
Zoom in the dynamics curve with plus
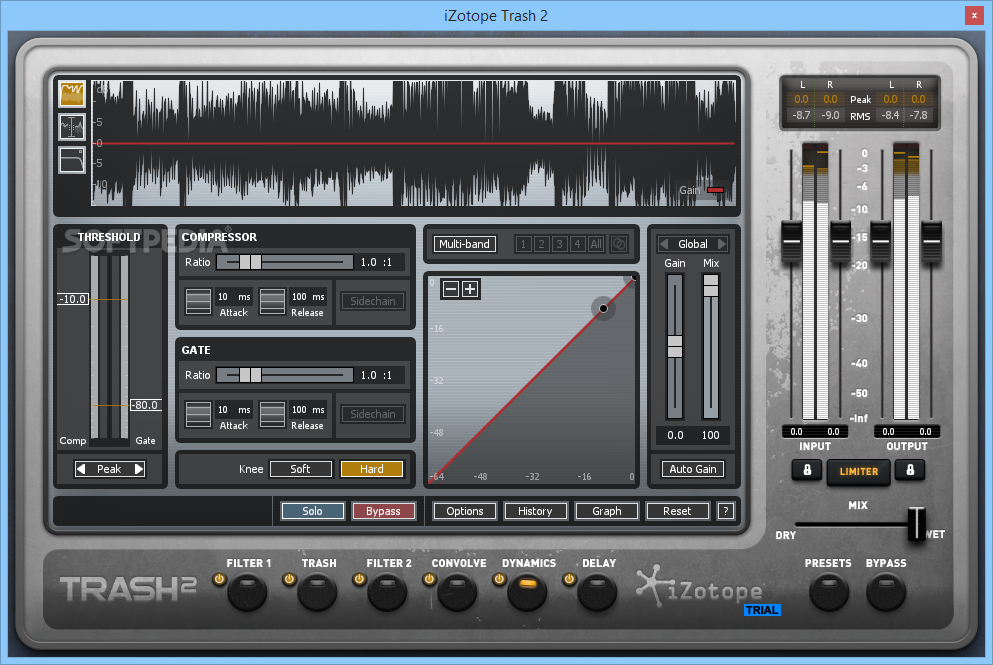coord(470,289)
